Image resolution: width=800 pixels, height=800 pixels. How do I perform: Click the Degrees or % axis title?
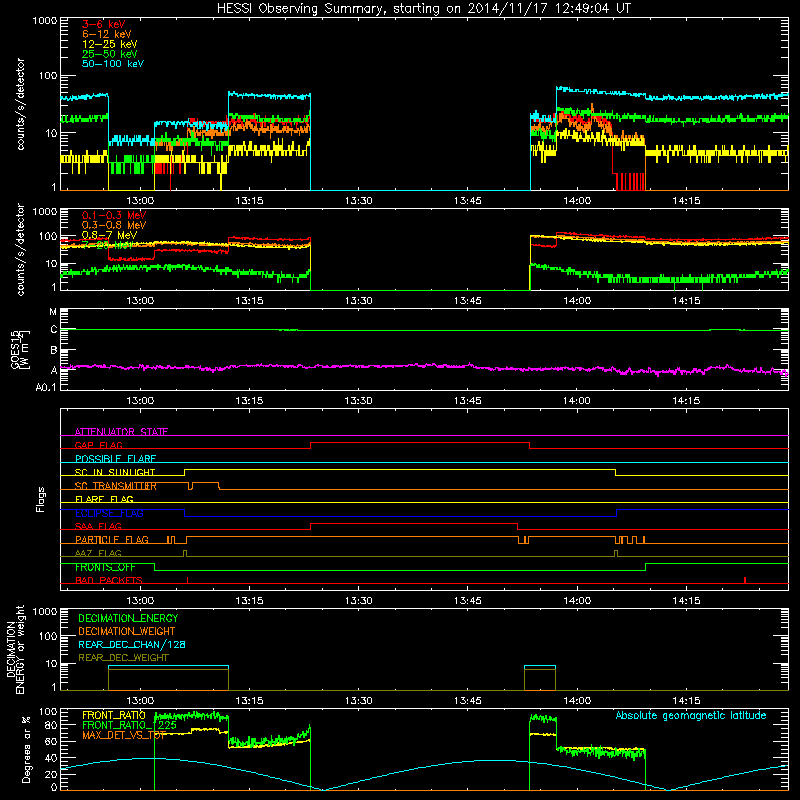[x=26, y=750]
